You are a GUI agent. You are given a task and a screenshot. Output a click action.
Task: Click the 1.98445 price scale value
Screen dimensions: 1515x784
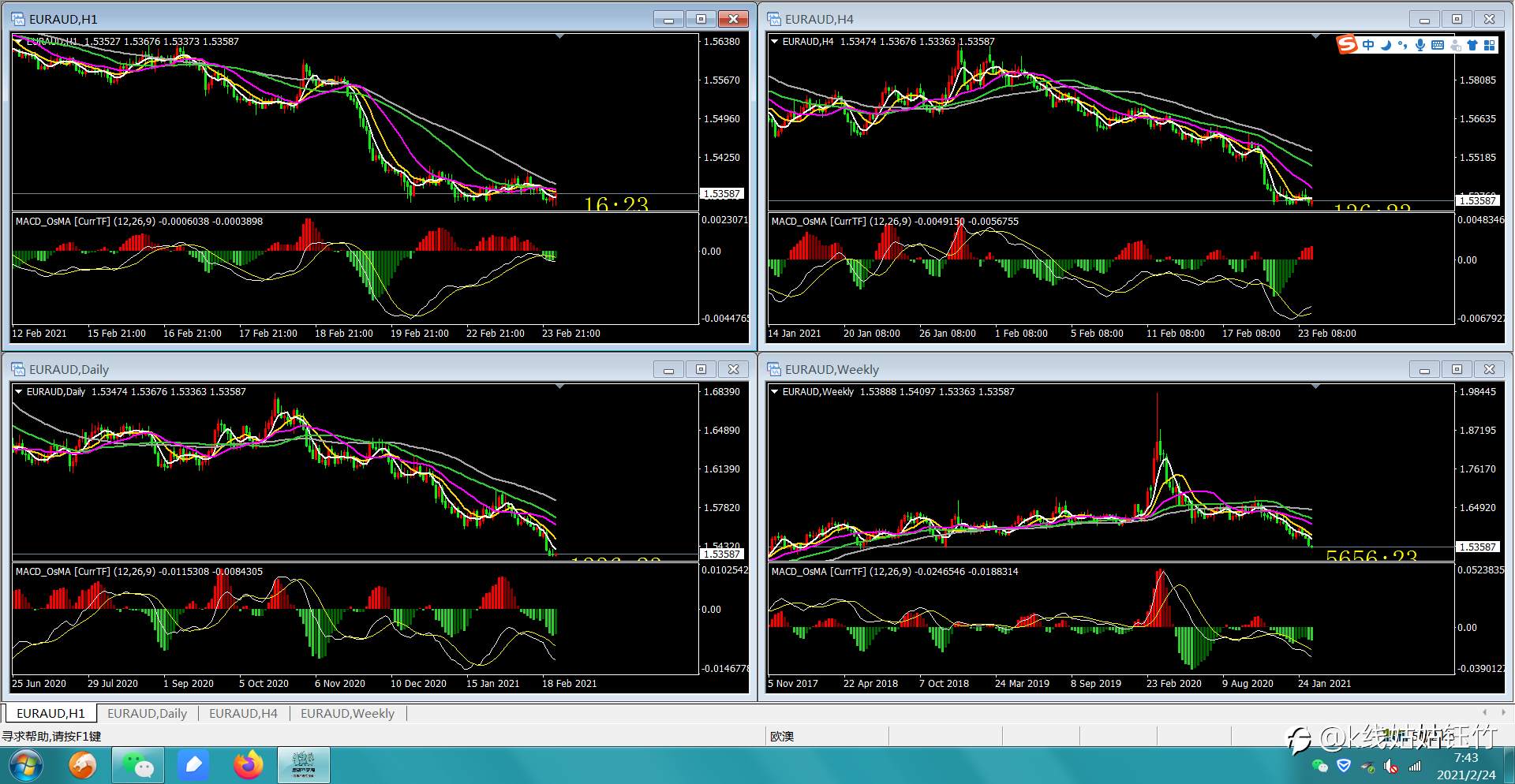(1478, 392)
